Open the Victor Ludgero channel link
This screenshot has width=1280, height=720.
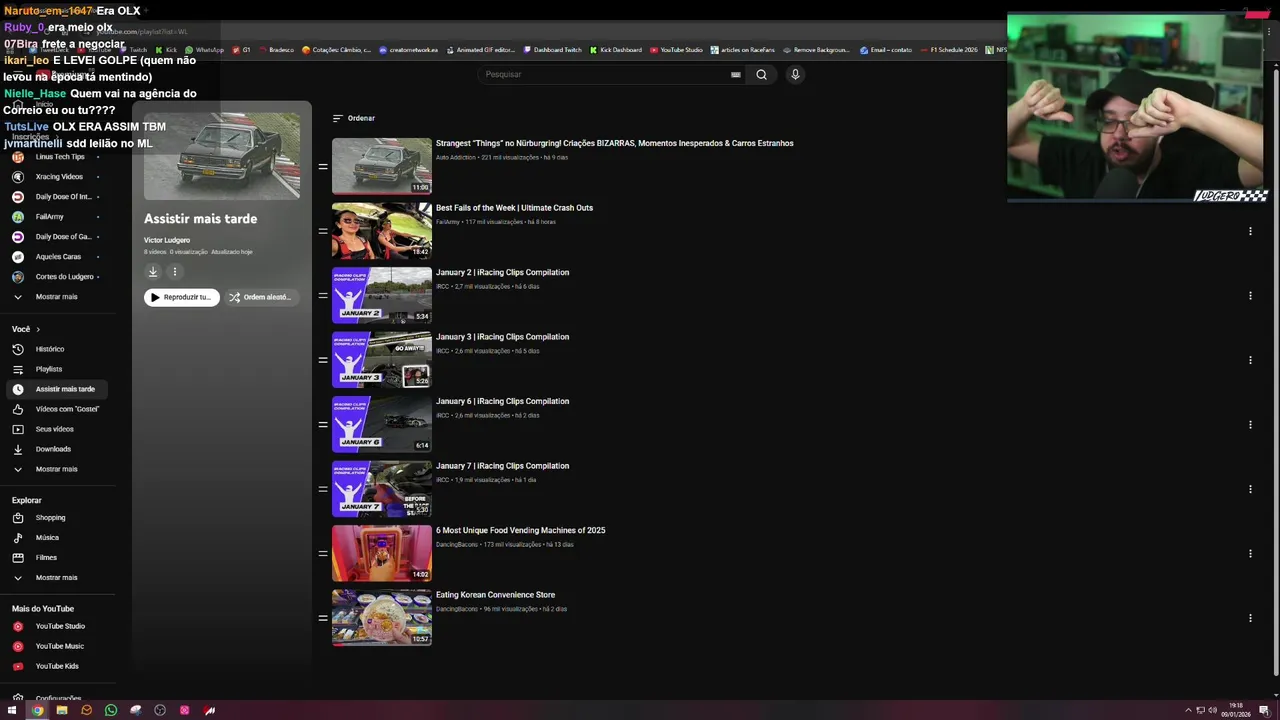(x=167, y=240)
